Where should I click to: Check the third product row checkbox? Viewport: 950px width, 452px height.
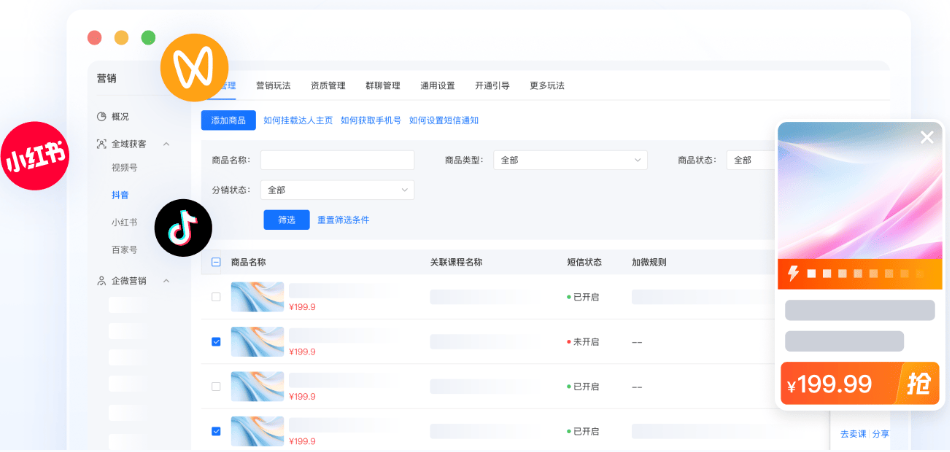[216, 387]
